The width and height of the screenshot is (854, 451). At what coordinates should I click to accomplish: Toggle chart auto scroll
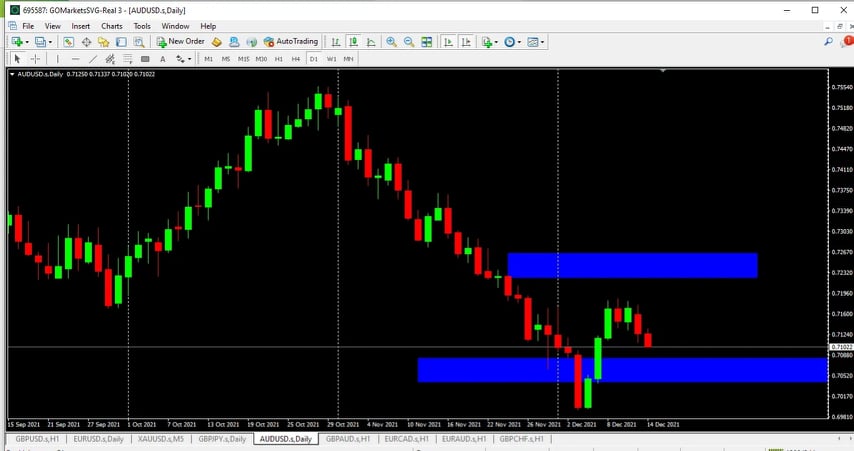point(448,42)
